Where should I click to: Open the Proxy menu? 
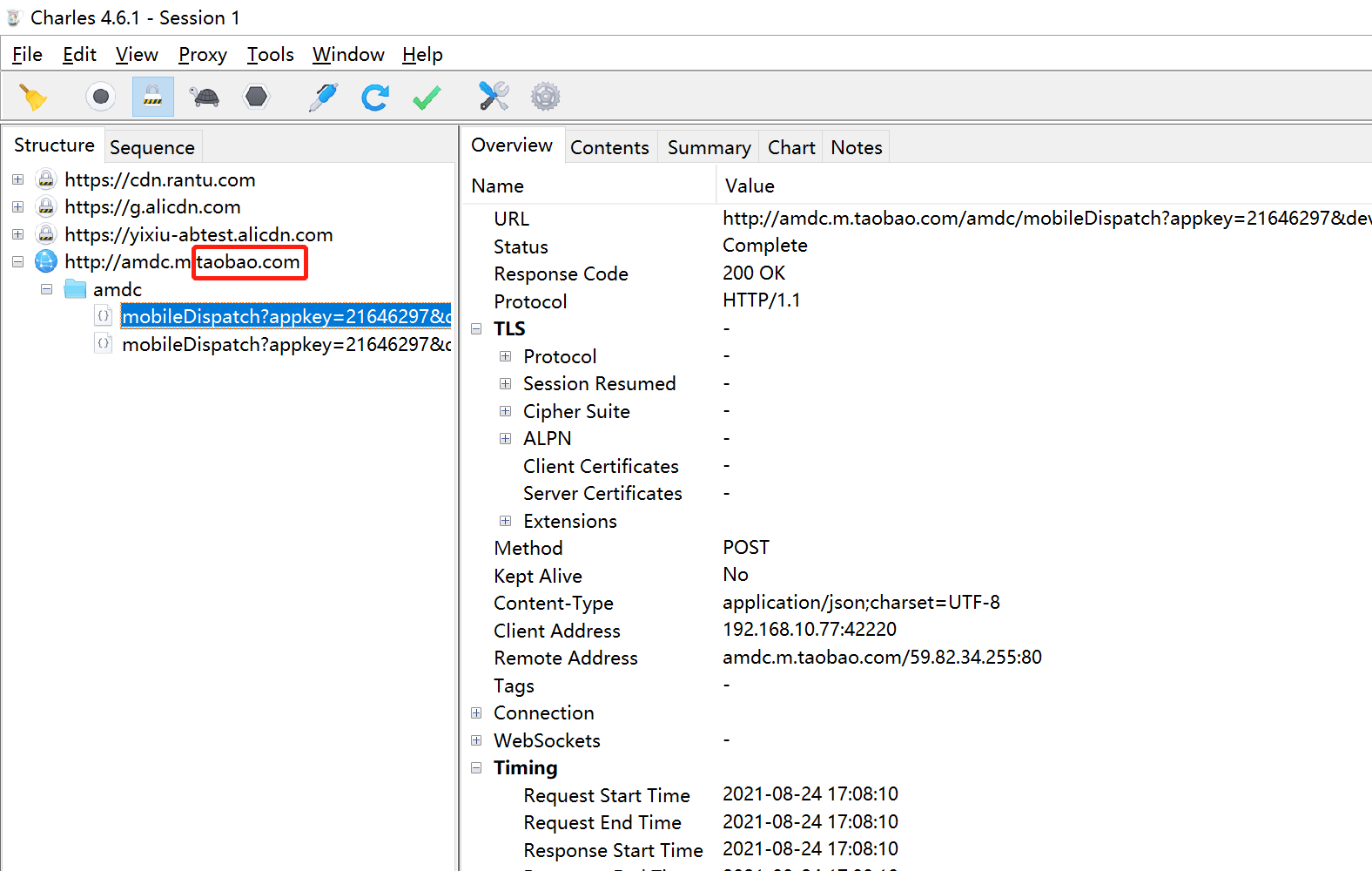point(203,55)
